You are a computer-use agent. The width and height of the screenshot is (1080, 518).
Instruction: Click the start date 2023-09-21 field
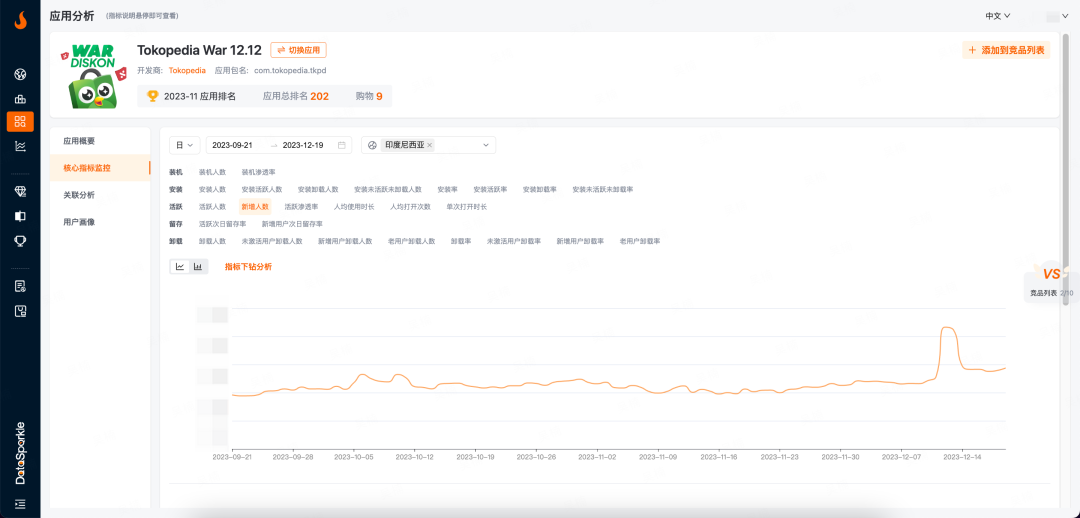(232, 145)
